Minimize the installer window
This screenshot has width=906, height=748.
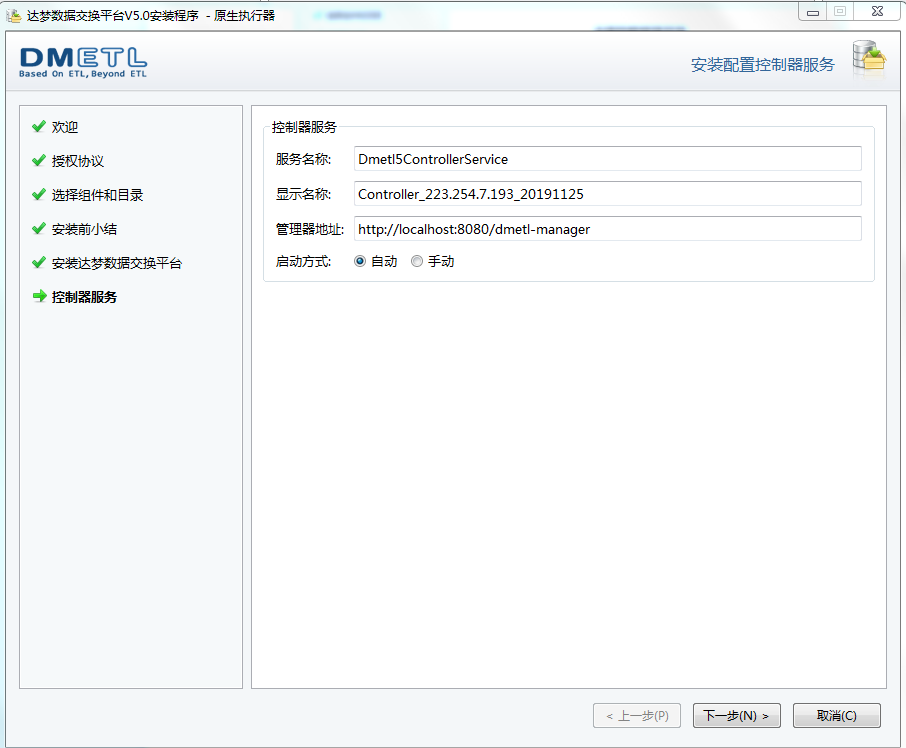pos(813,12)
